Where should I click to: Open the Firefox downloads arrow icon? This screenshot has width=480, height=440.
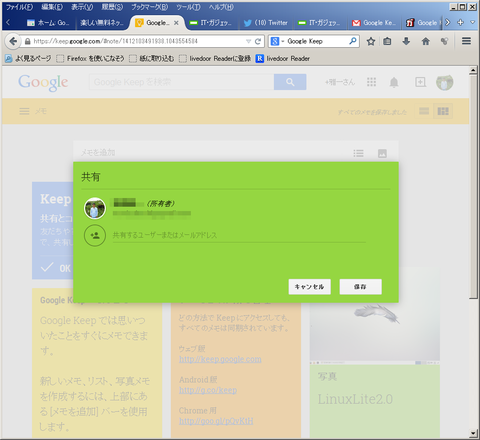point(406,41)
